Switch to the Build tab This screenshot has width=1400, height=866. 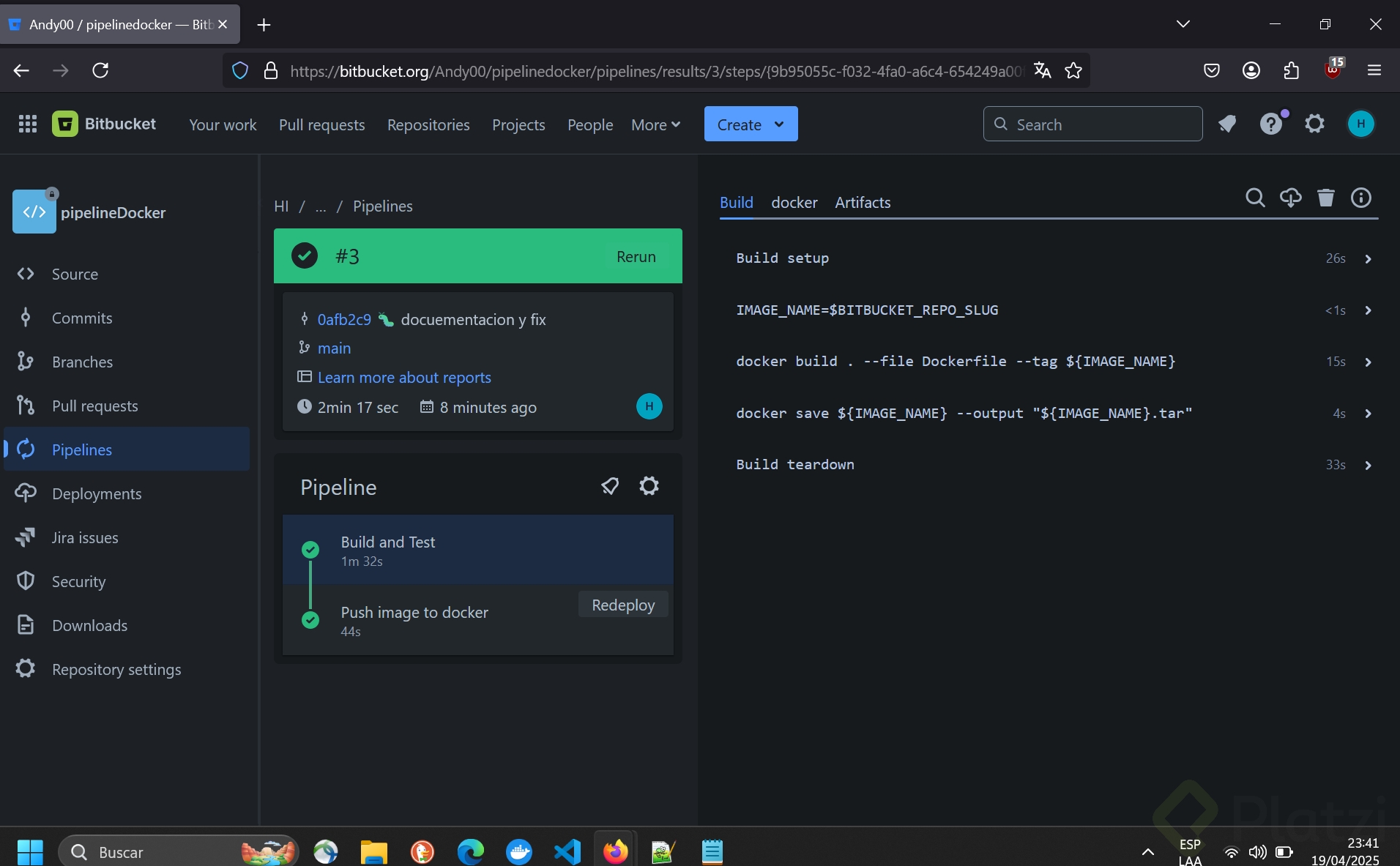(x=736, y=203)
